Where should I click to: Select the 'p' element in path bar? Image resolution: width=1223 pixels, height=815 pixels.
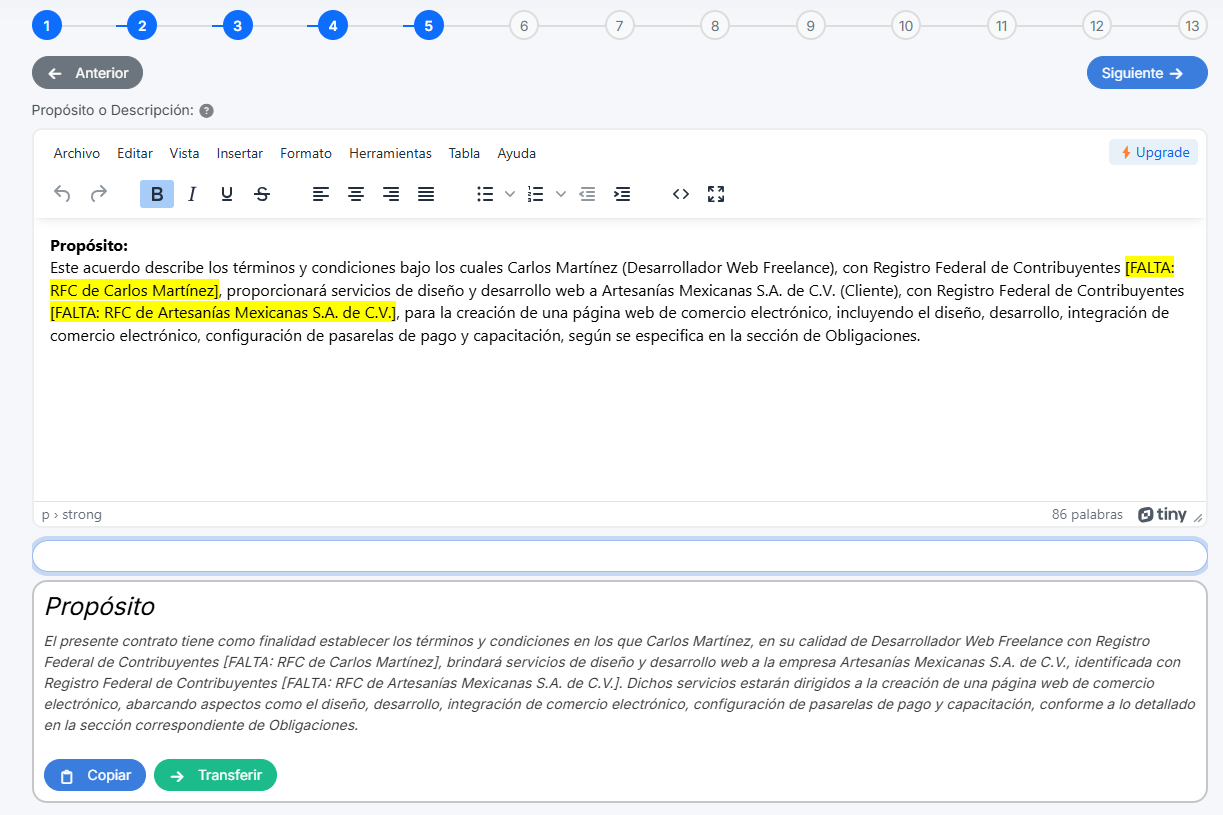[x=45, y=515]
